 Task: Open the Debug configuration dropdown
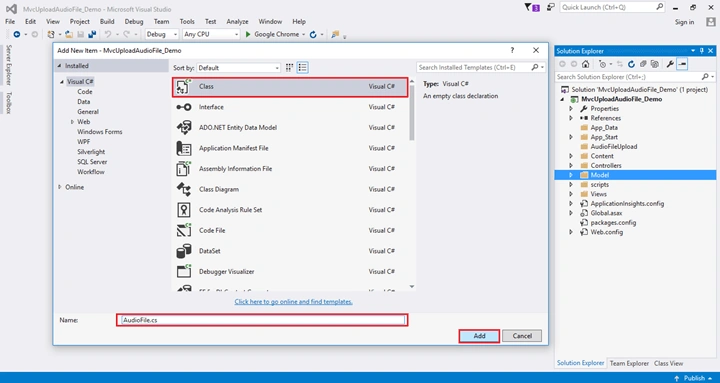coord(162,34)
